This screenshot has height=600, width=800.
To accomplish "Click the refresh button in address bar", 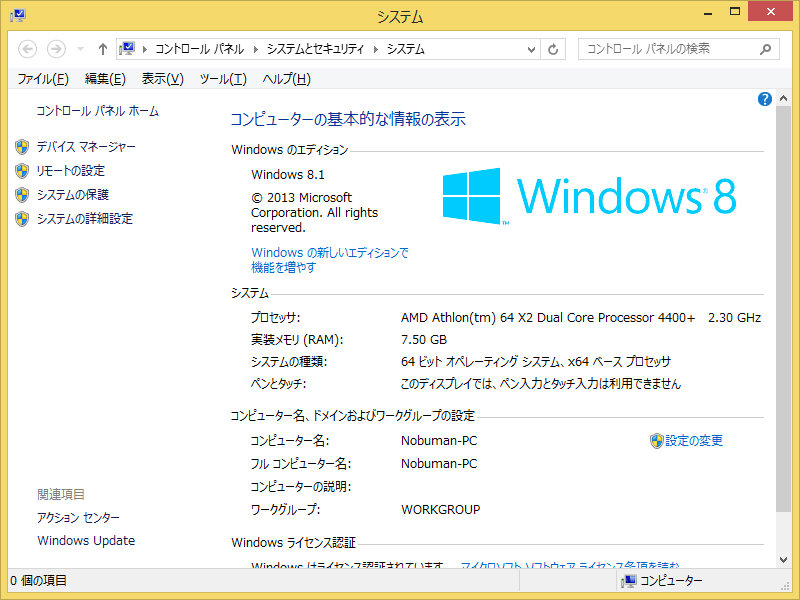I will click(553, 49).
